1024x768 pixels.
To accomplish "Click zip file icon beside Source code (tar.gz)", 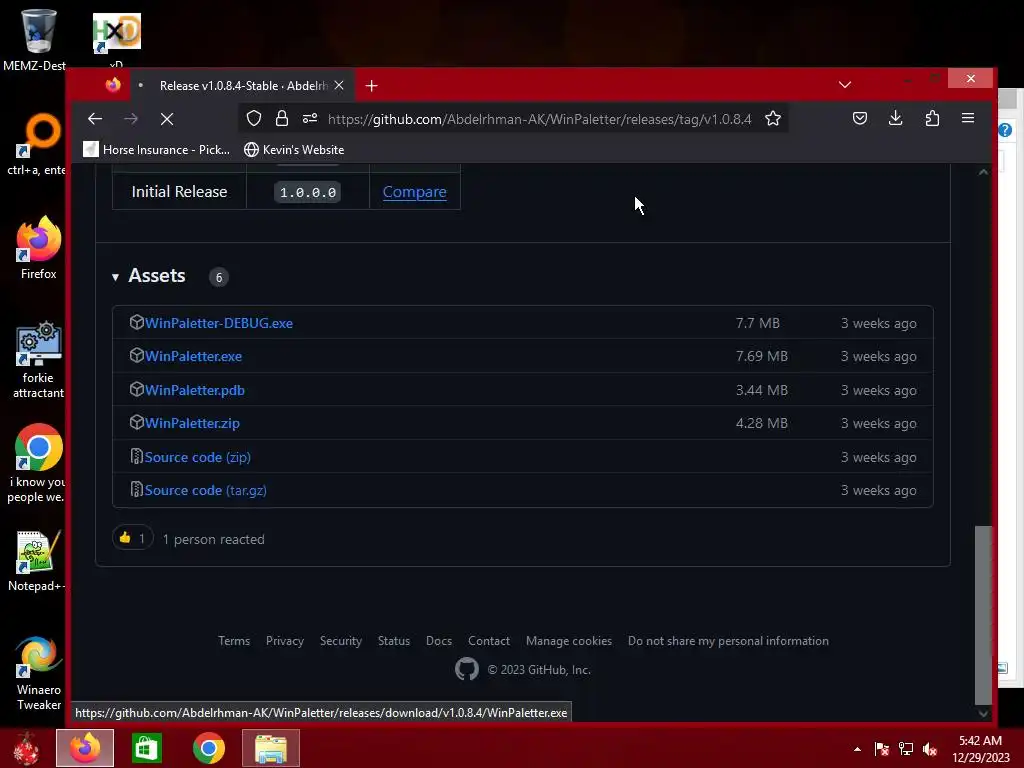I will (136, 489).
